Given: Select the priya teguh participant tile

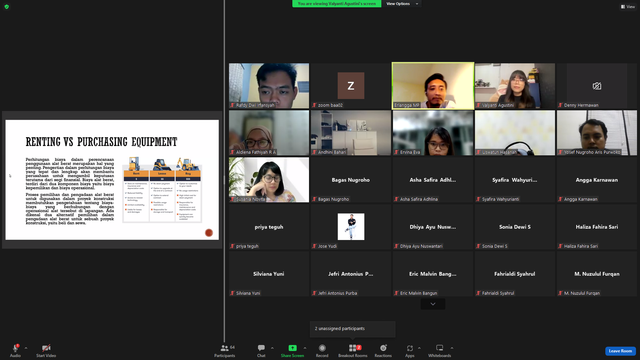Looking at the screenshot, I should coord(269,227).
